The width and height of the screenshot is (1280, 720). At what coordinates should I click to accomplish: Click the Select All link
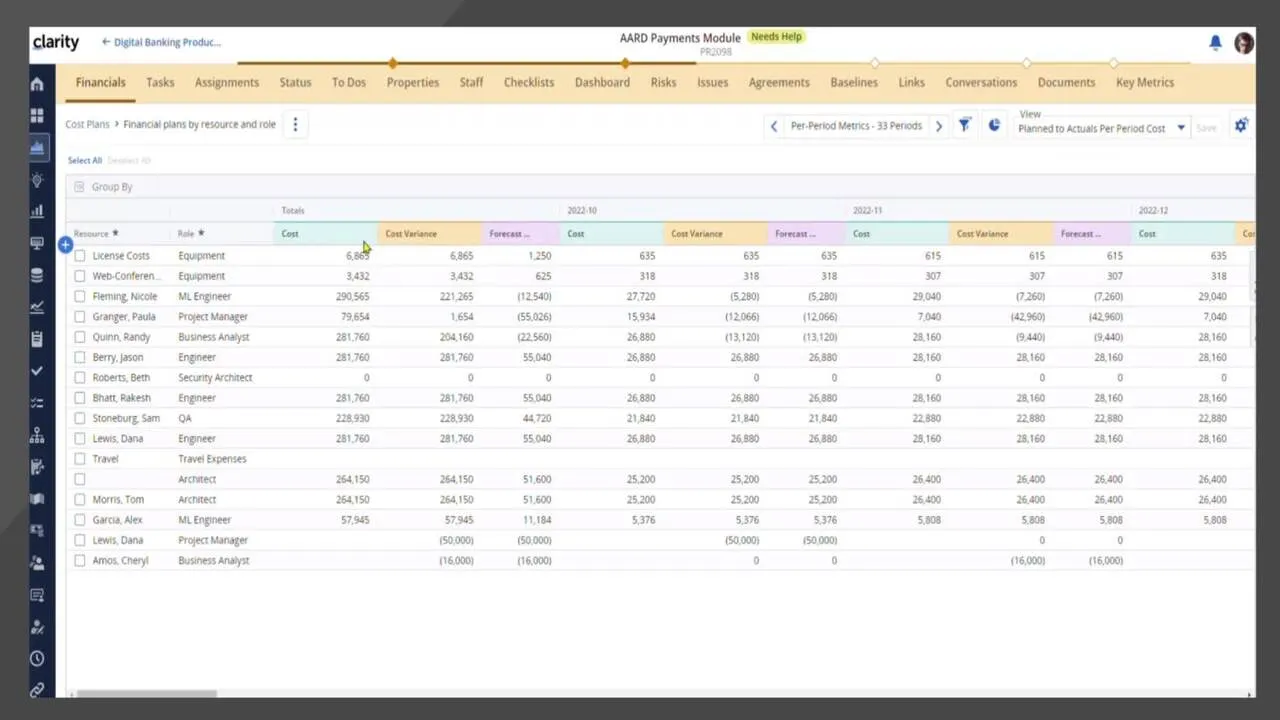coord(84,160)
